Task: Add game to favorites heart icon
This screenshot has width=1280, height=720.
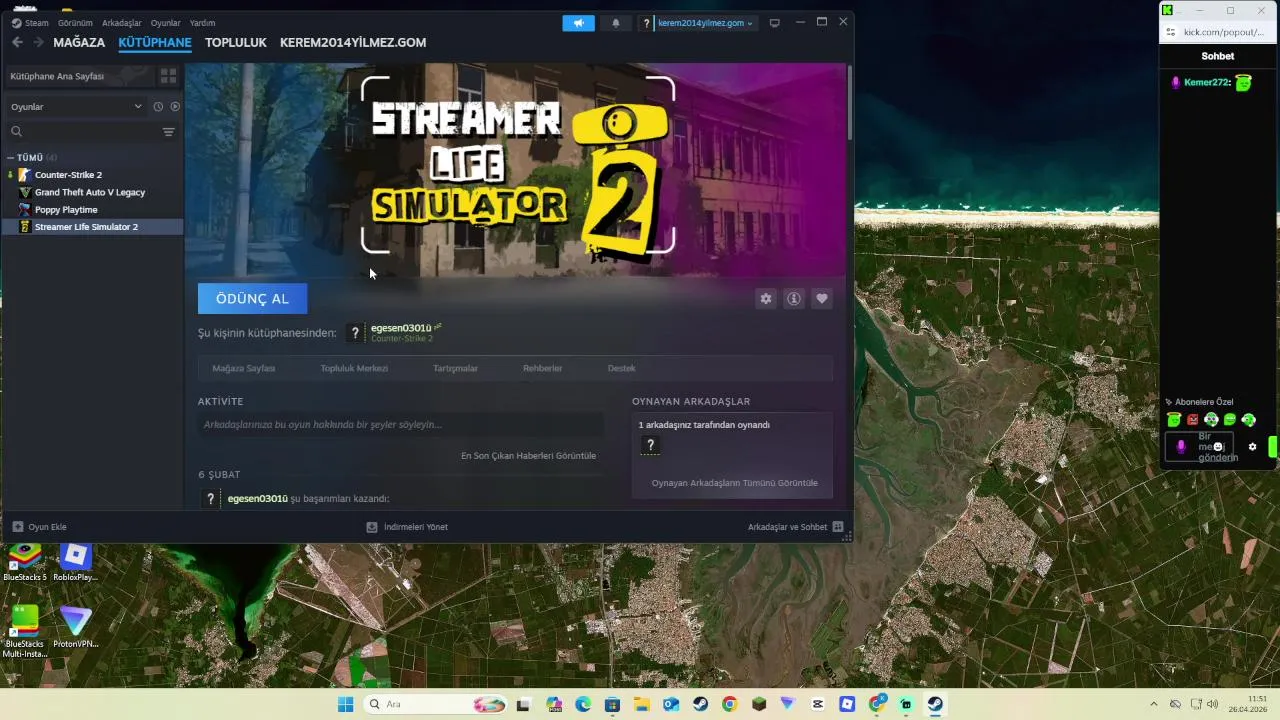Action: [x=822, y=299]
